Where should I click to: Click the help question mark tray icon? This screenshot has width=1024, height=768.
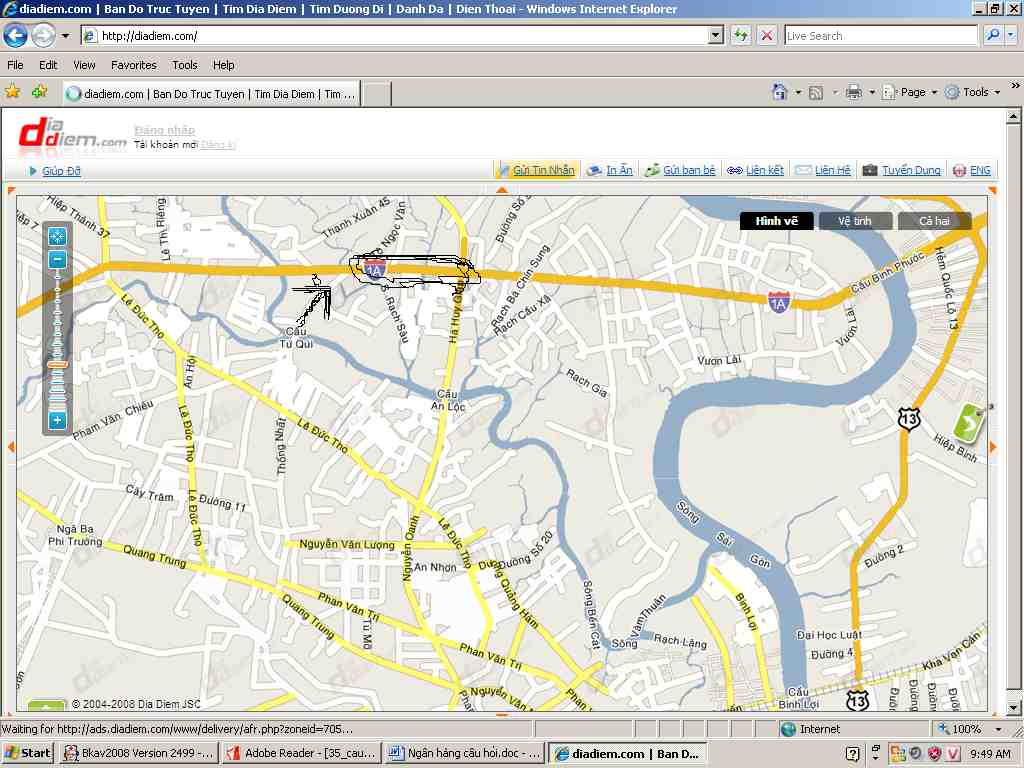(x=852, y=754)
